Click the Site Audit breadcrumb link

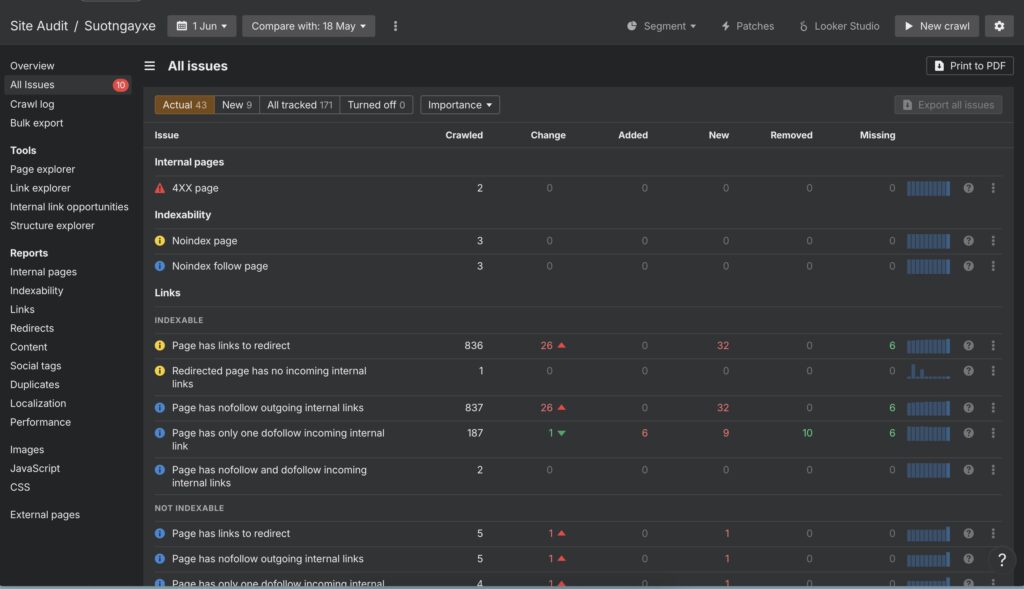click(x=39, y=26)
